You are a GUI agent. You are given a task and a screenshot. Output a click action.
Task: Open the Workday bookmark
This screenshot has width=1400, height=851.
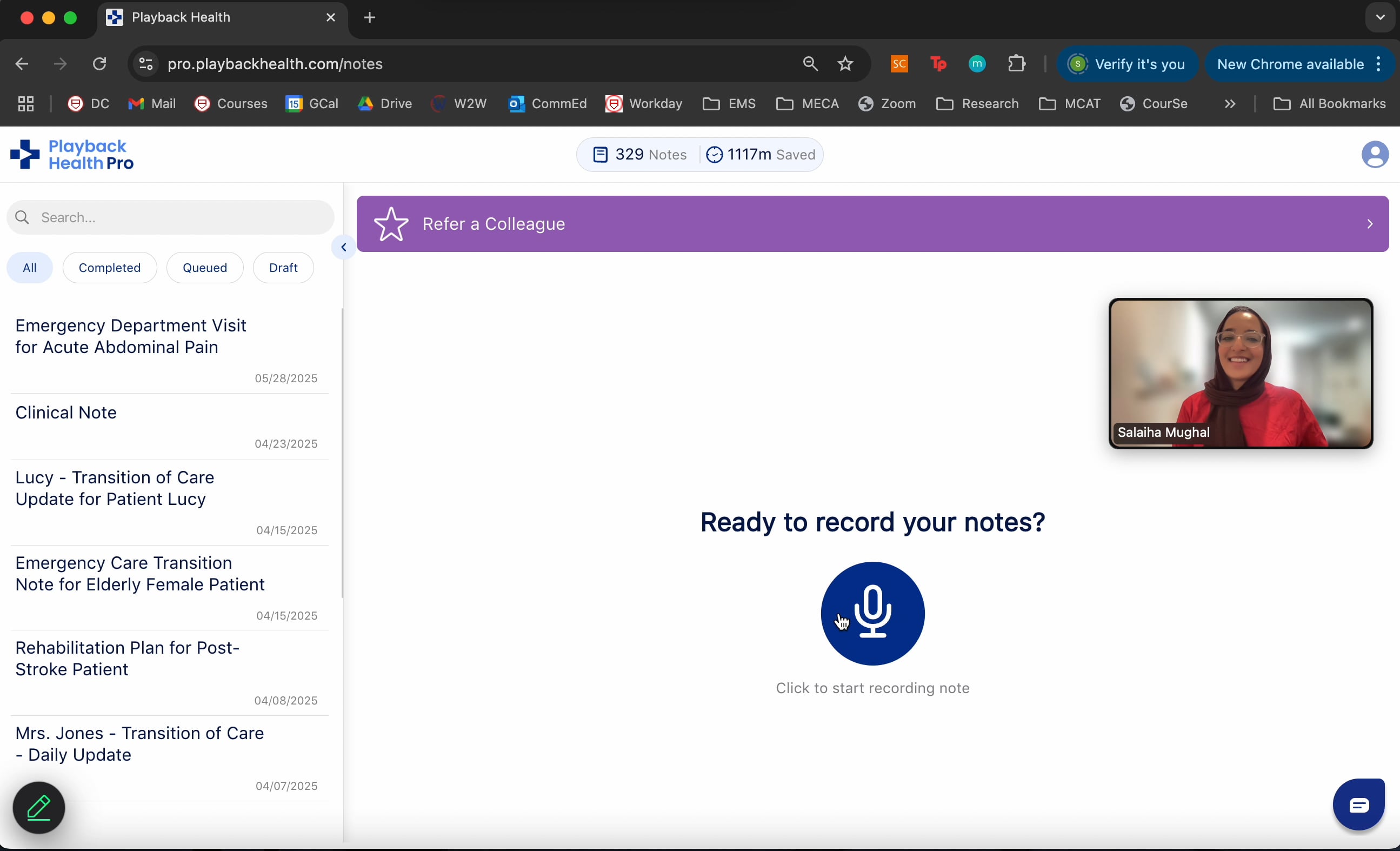[x=643, y=103]
